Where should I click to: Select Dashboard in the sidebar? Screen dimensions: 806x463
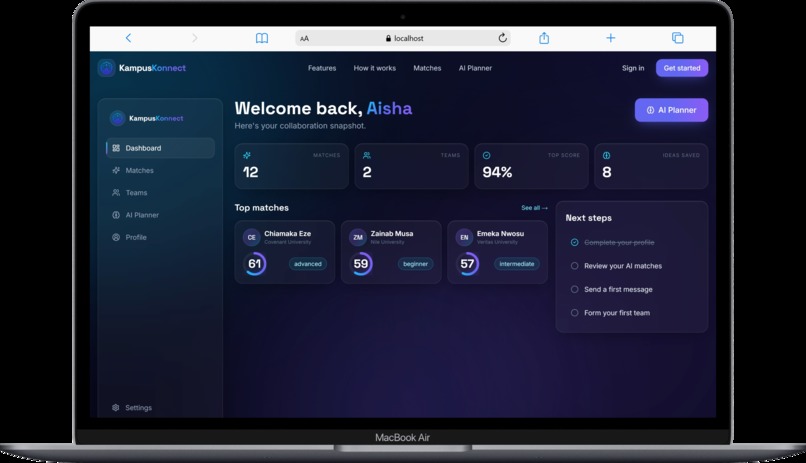160,148
